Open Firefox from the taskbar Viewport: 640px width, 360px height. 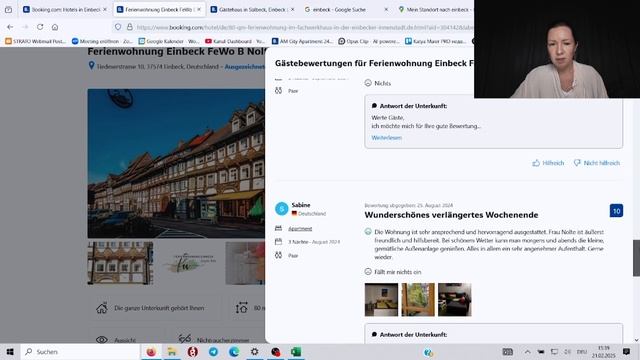(x=151, y=352)
